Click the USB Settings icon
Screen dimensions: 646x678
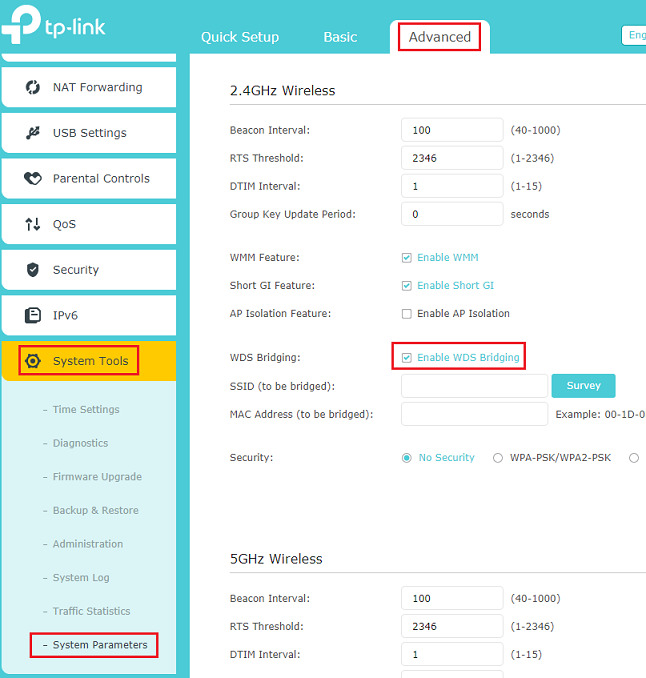(x=32, y=133)
